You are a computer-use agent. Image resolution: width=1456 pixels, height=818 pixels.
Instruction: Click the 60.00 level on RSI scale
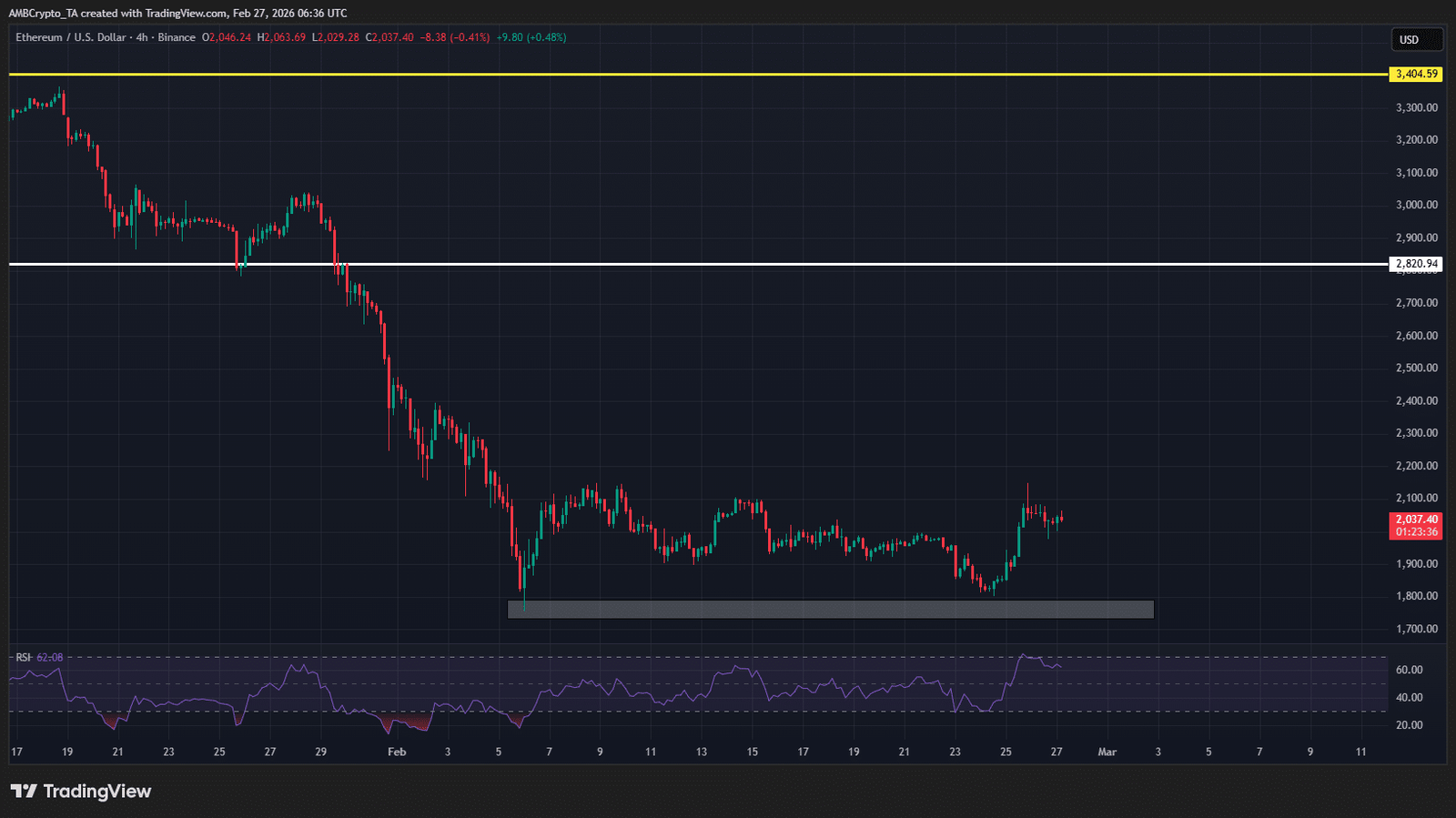coord(1409,670)
